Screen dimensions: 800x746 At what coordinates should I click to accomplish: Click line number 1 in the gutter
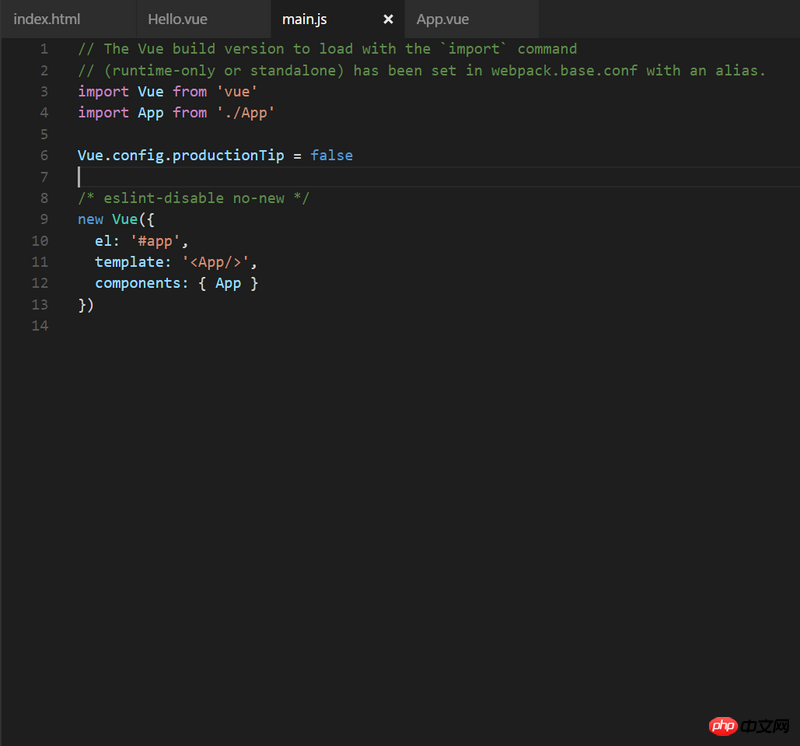[43, 49]
